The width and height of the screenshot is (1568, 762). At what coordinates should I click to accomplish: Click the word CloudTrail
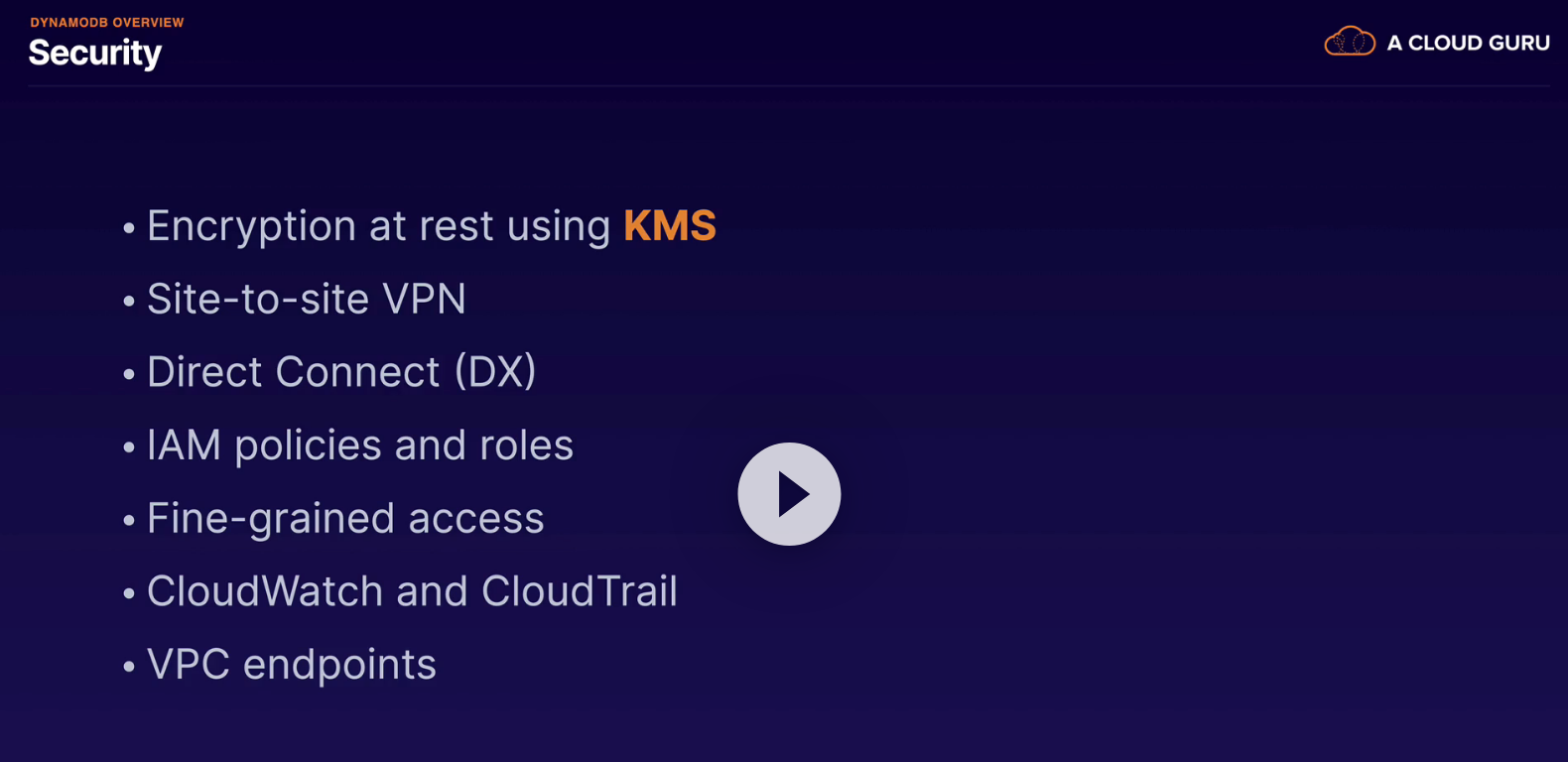pos(580,591)
